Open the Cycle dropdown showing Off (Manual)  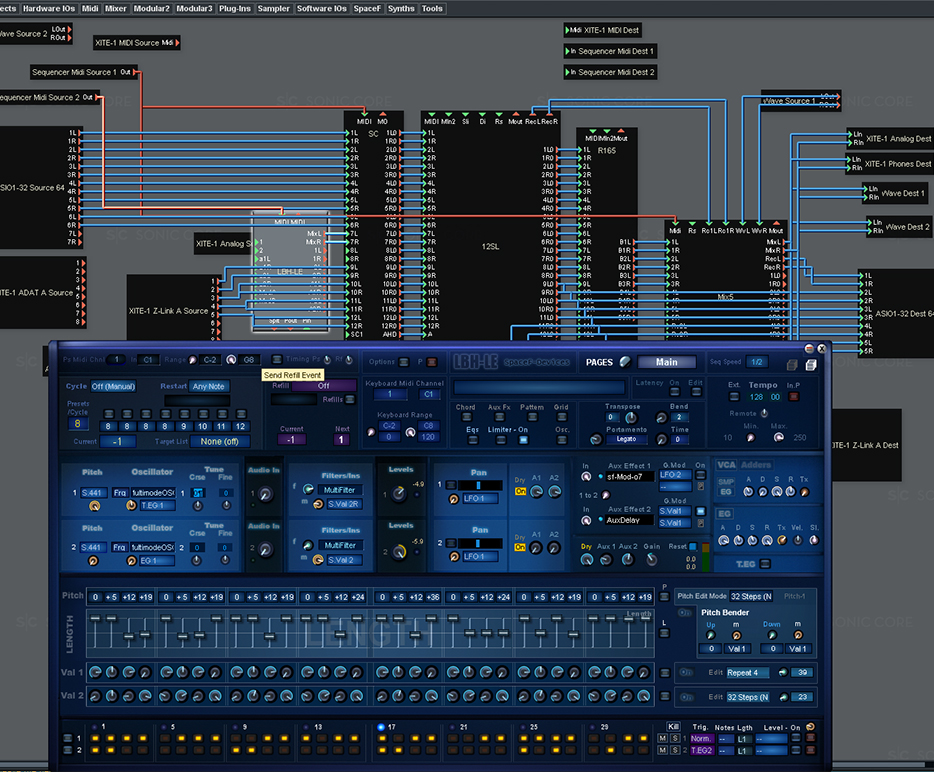click(113, 386)
